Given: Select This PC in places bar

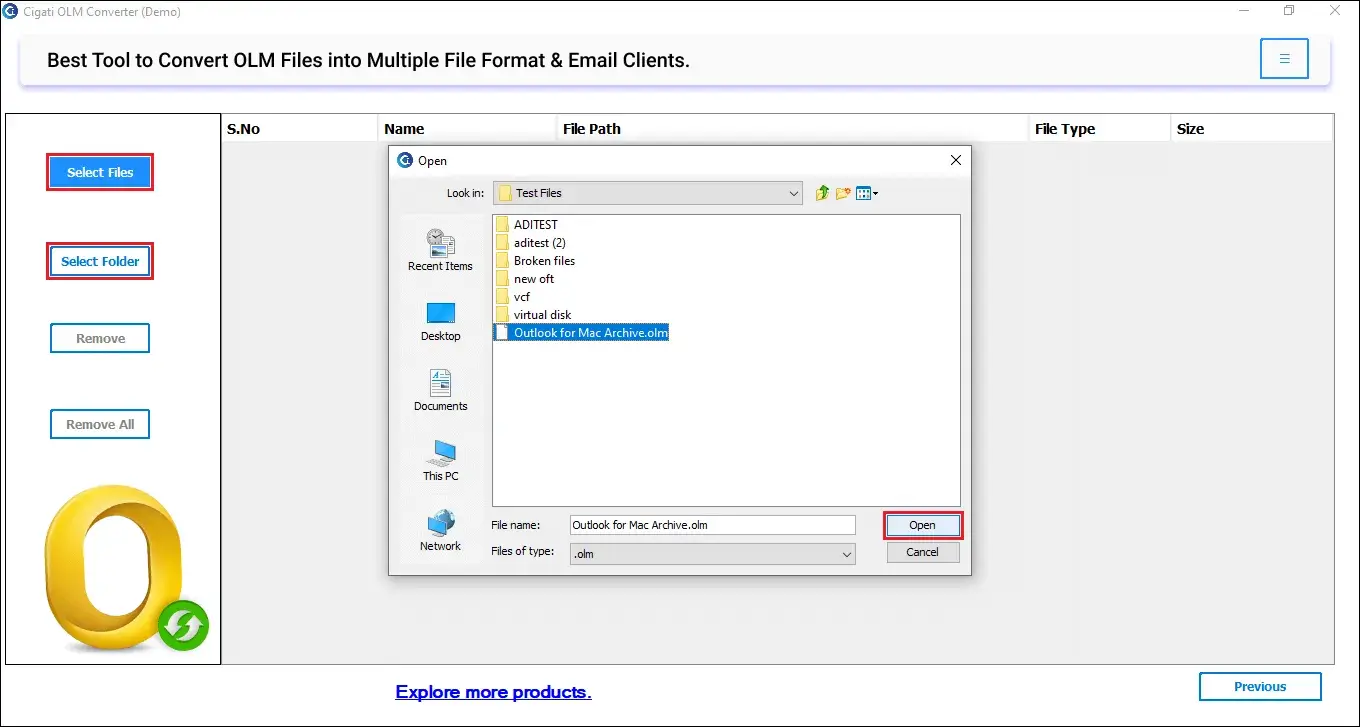Looking at the screenshot, I should tap(440, 461).
